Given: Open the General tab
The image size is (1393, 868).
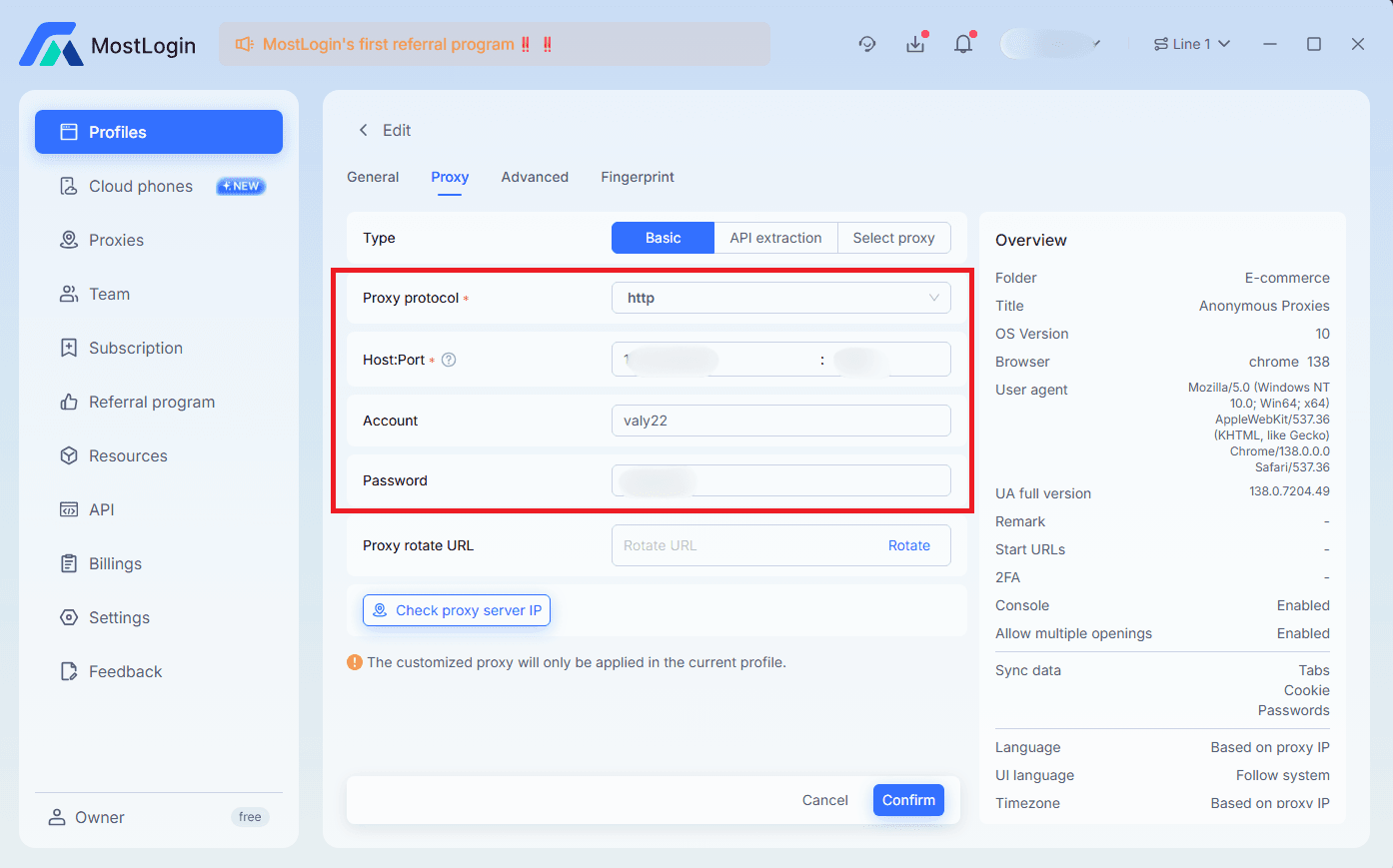Looking at the screenshot, I should [x=373, y=177].
